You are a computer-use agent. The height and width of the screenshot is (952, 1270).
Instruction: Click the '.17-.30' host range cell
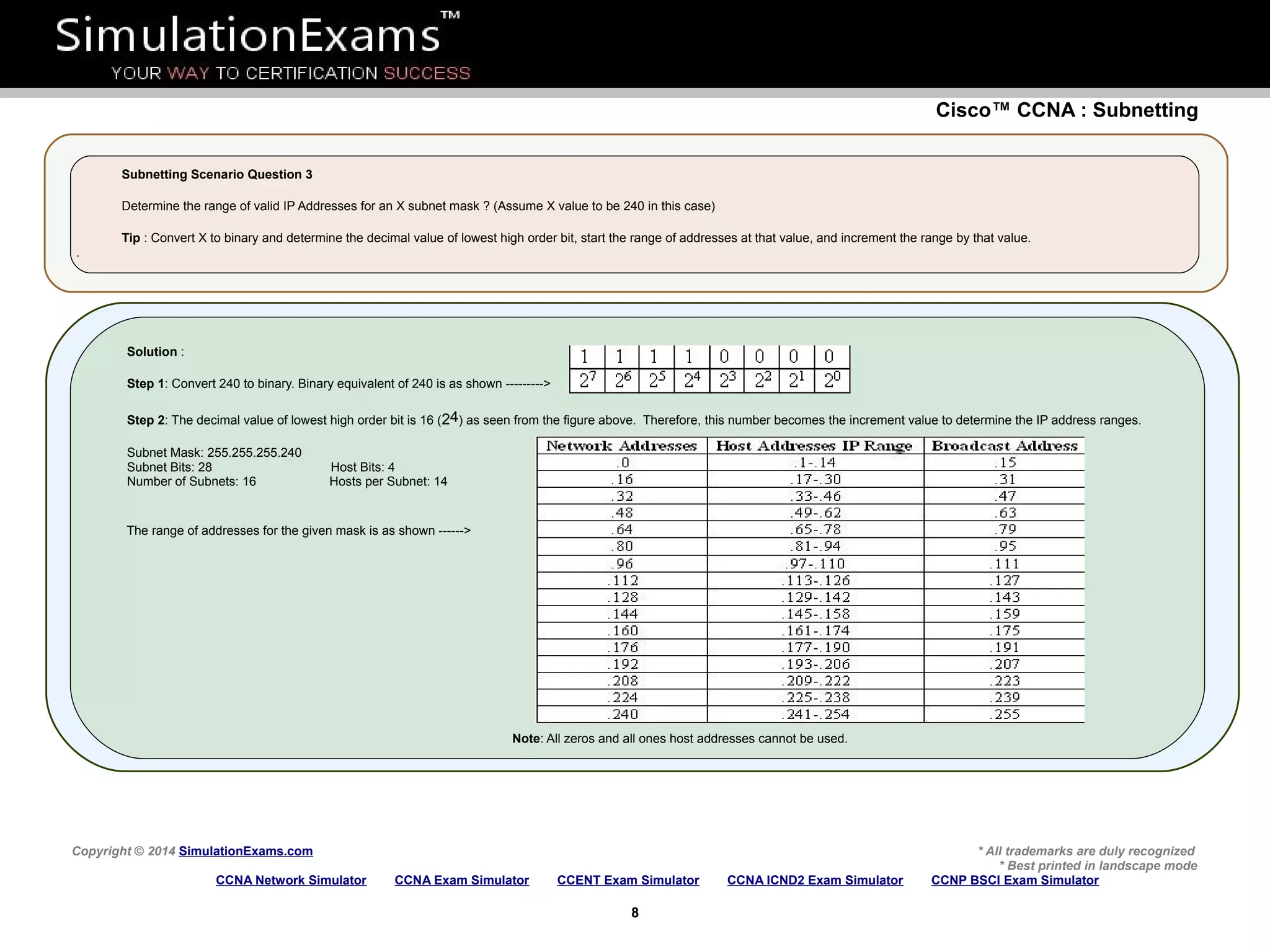[x=815, y=479]
